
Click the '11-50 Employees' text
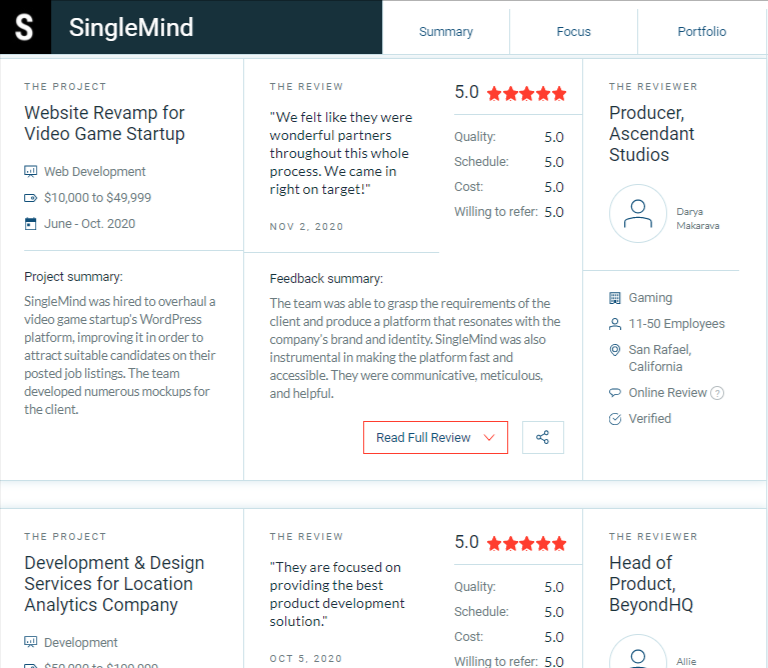coord(676,324)
